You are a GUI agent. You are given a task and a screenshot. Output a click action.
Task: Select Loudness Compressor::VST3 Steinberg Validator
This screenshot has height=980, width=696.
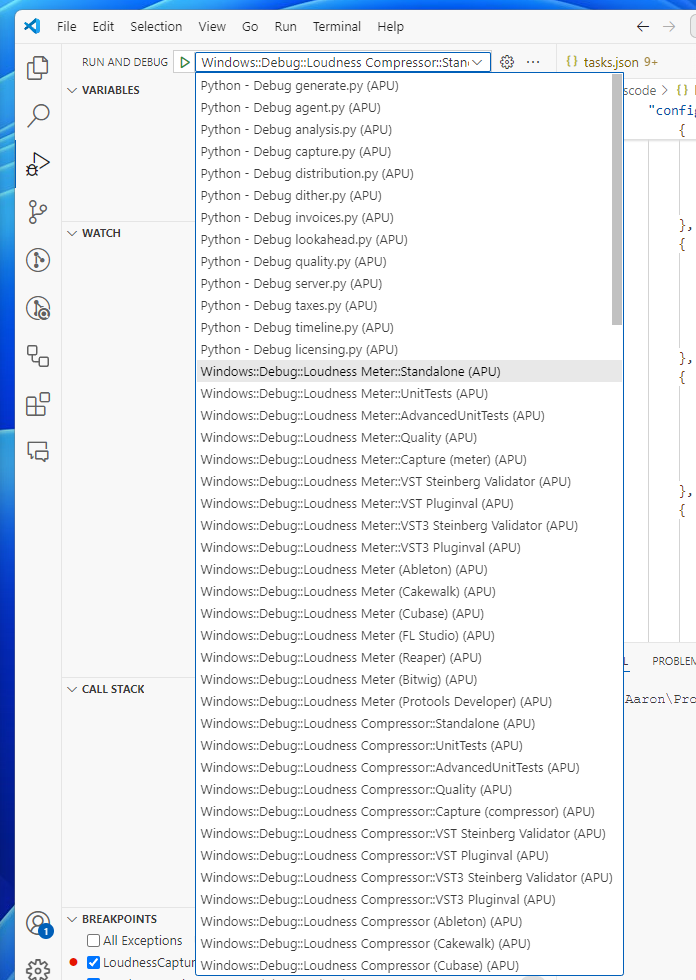point(409,878)
